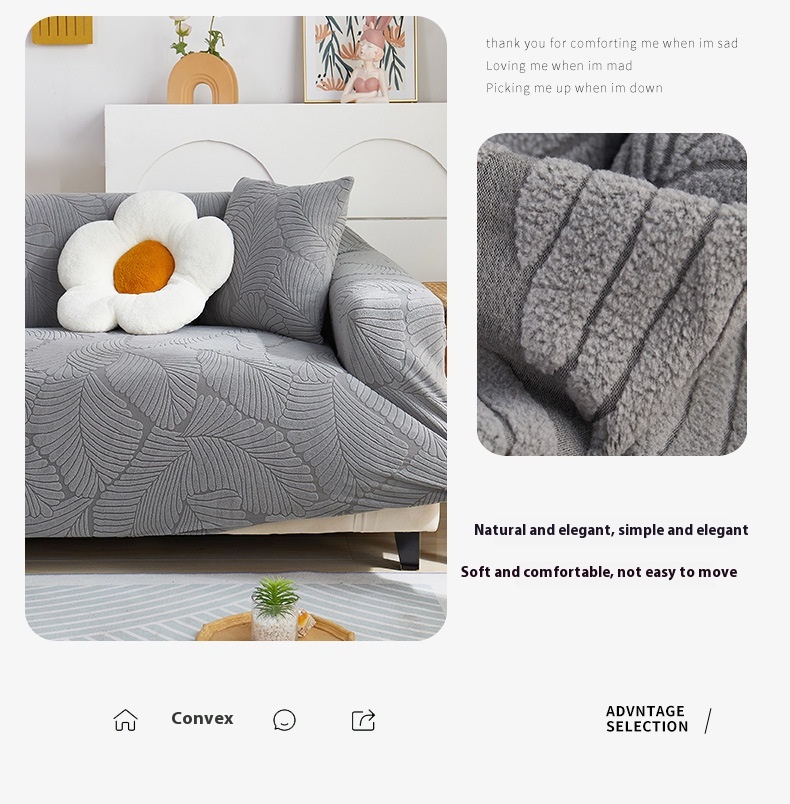The width and height of the screenshot is (790, 804).
Task: Open the grey sofa cover photo
Action: 236,328
